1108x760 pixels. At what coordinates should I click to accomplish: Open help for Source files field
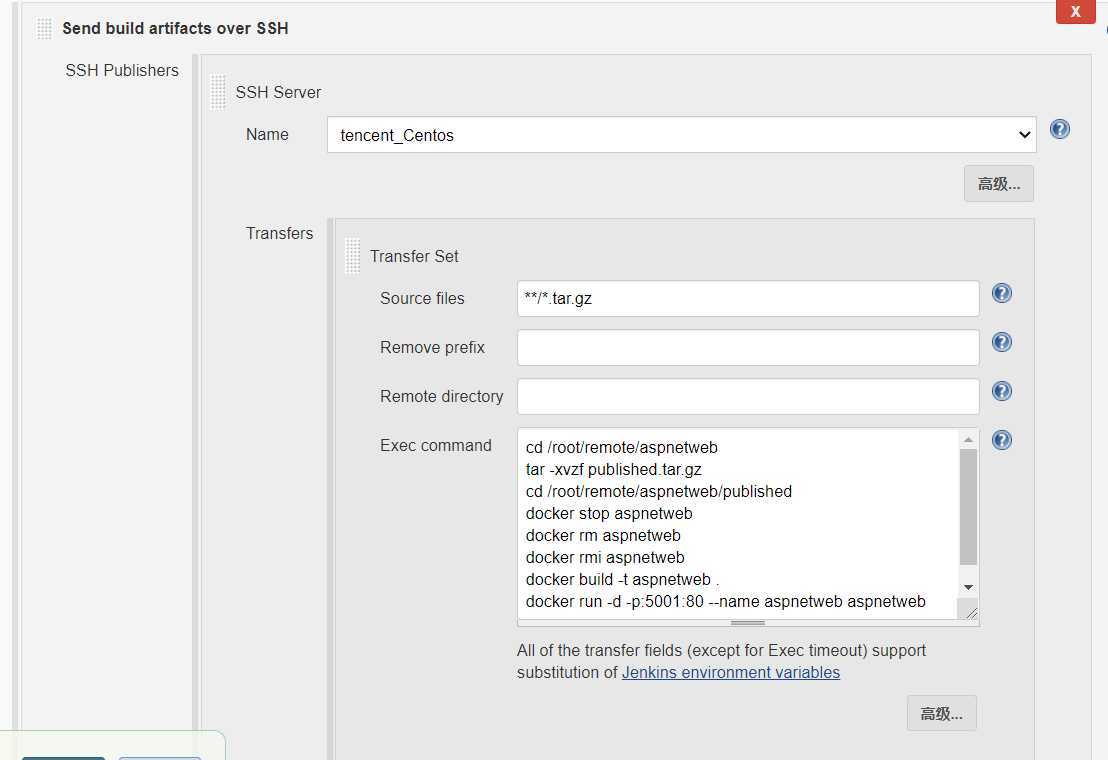pyautogui.click(x=1001, y=293)
